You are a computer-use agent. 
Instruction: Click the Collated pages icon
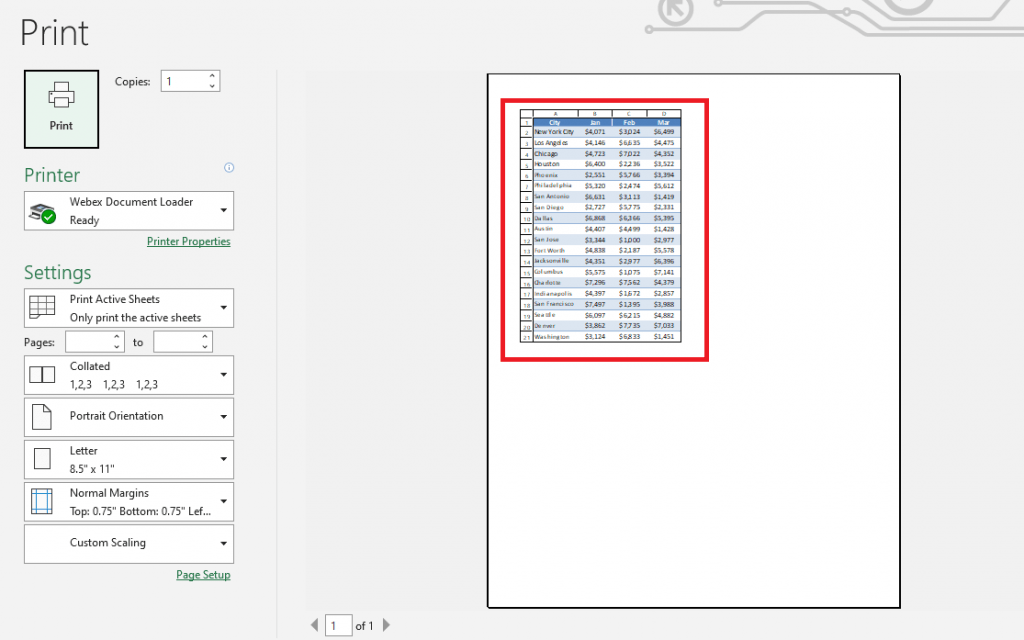(41, 374)
